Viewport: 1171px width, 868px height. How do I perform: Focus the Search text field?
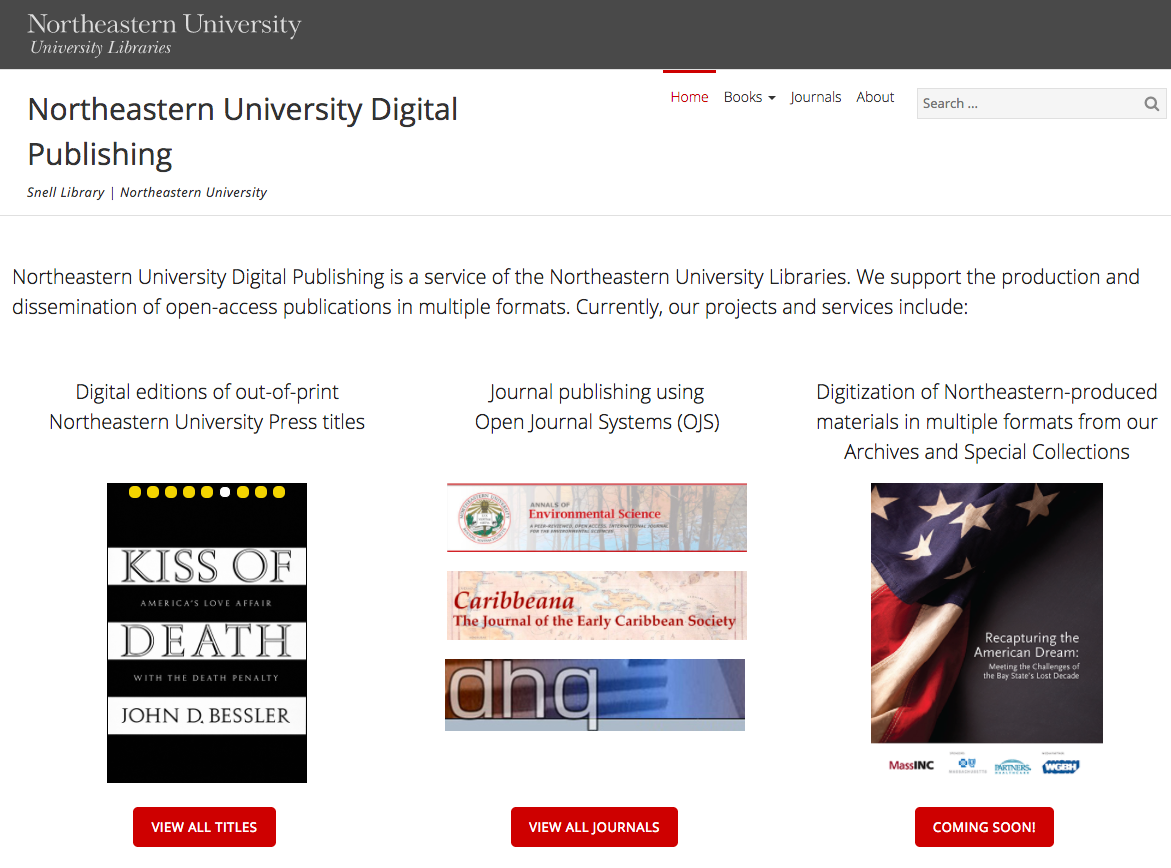point(1028,104)
